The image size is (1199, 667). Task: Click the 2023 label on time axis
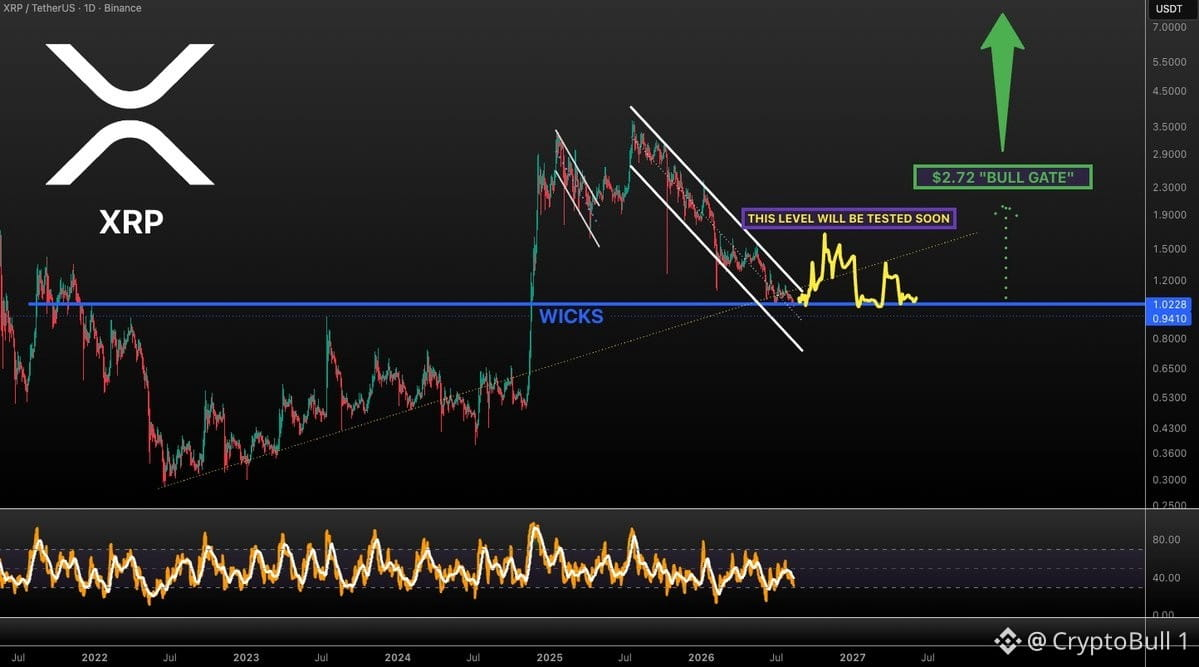tap(246, 657)
